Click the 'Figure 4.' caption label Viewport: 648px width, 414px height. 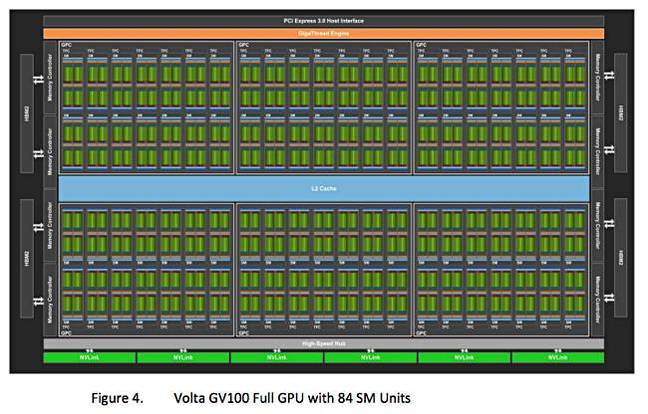pos(117,398)
